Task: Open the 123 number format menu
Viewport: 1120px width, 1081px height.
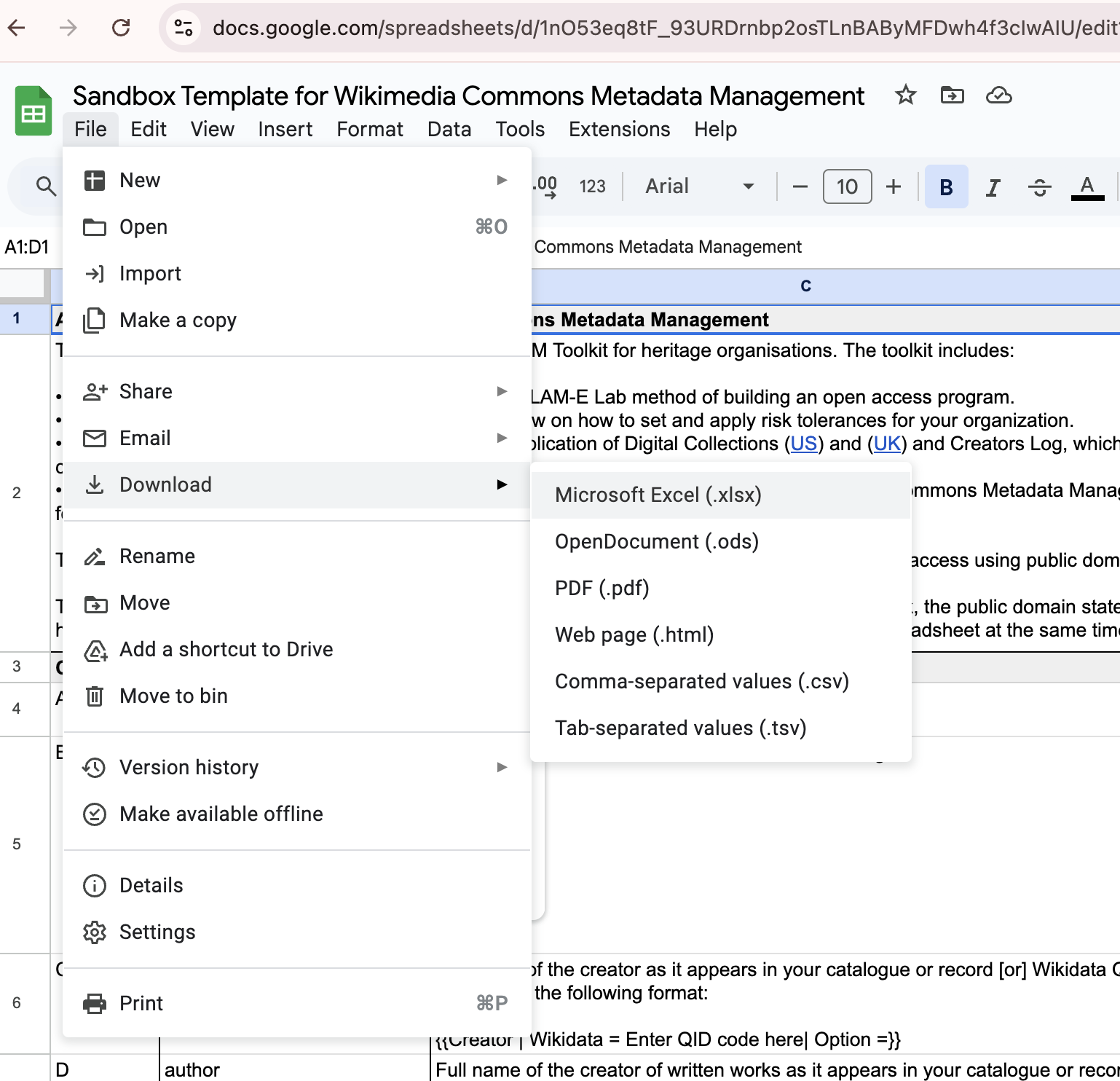Action: point(592,186)
